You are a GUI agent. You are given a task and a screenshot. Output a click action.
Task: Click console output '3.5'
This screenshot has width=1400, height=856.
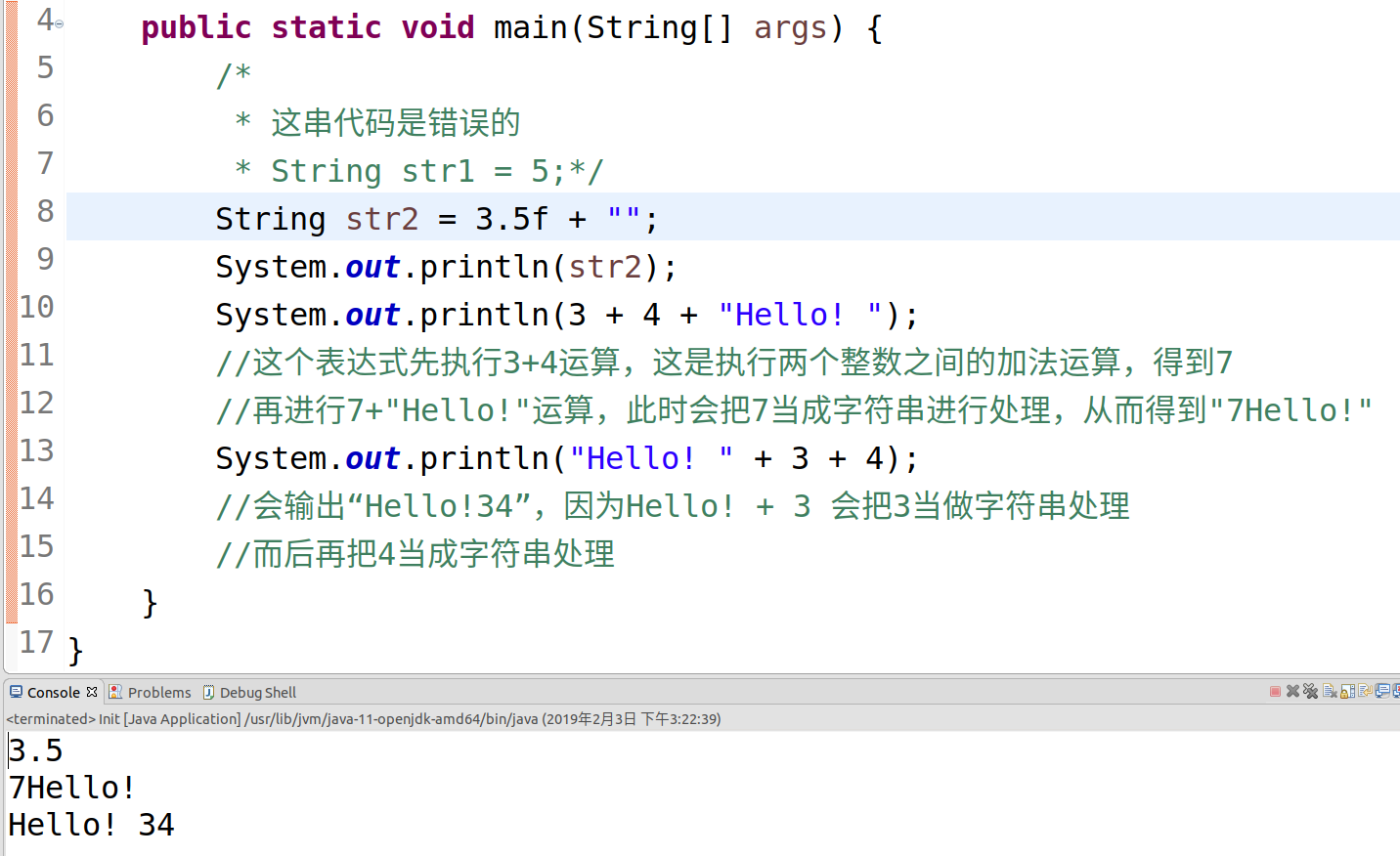tap(35, 750)
